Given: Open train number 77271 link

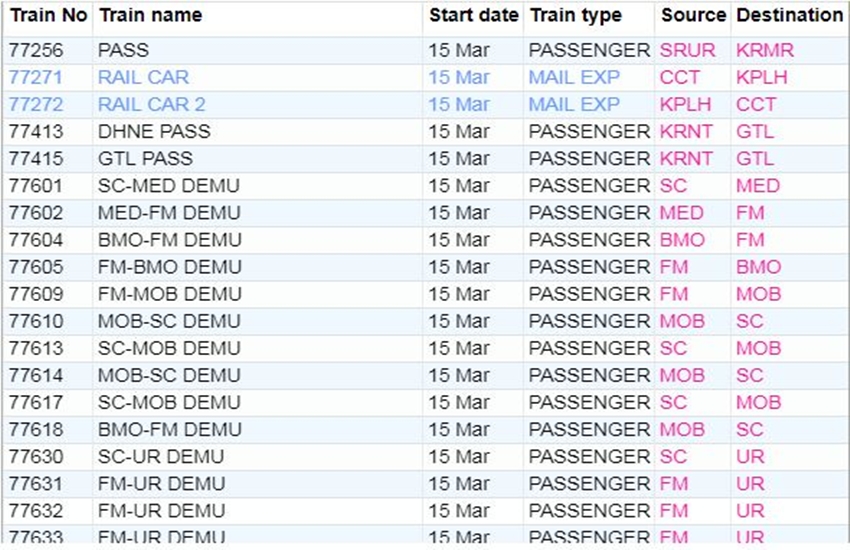Looking at the screenshot, I should pyautogui.click(x=35, y=78).
